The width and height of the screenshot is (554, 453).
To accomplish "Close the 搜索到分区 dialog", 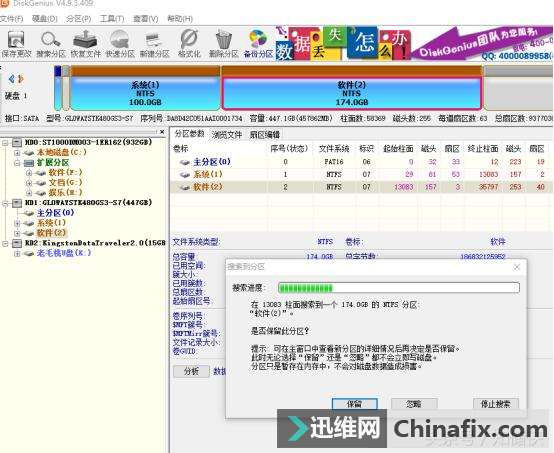I will point(517,267).
